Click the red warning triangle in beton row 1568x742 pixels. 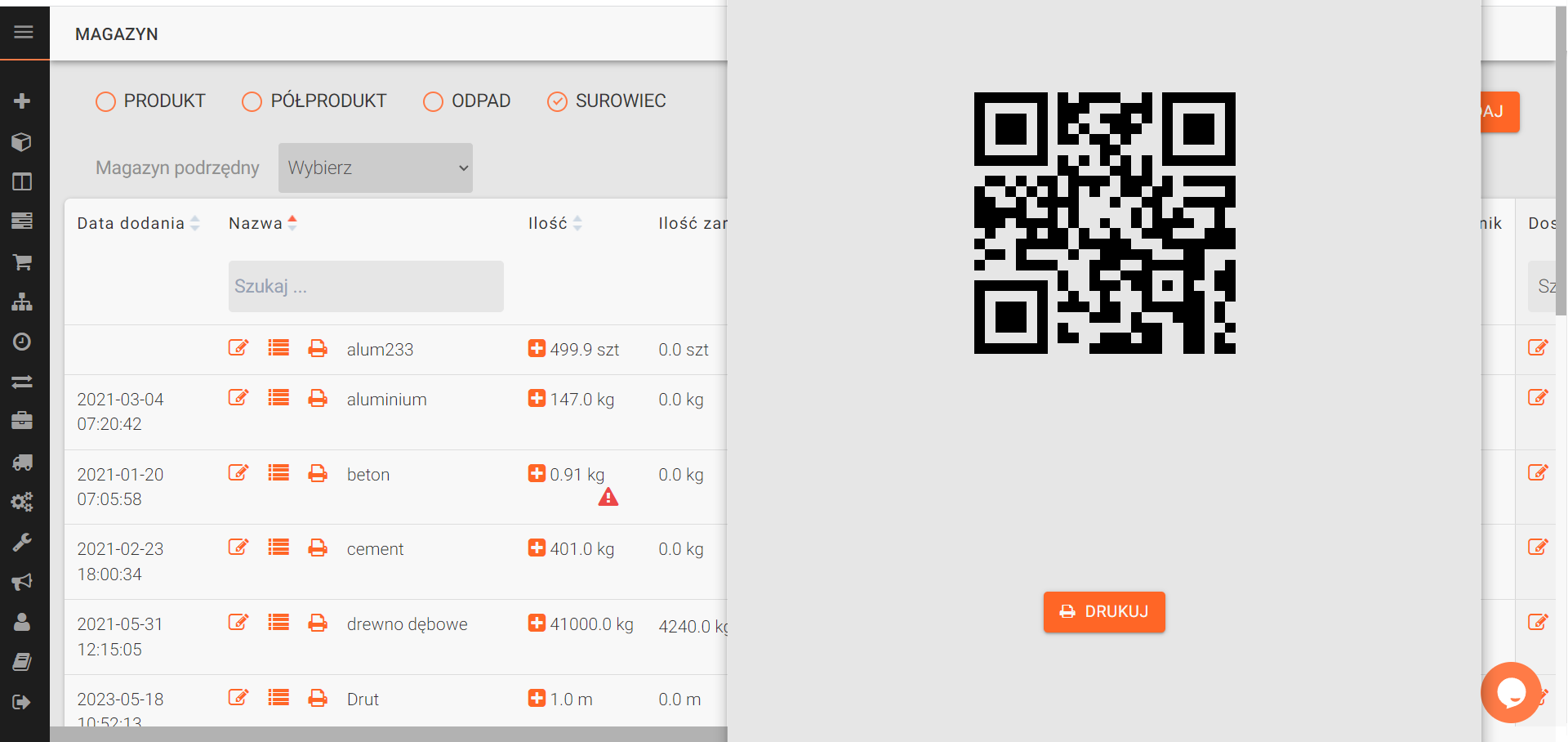(608, 498)
